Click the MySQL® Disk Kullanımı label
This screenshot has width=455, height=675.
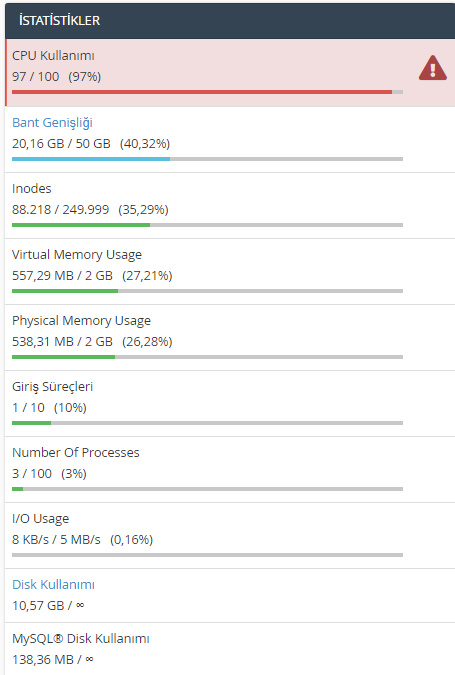tap(80, 638)
